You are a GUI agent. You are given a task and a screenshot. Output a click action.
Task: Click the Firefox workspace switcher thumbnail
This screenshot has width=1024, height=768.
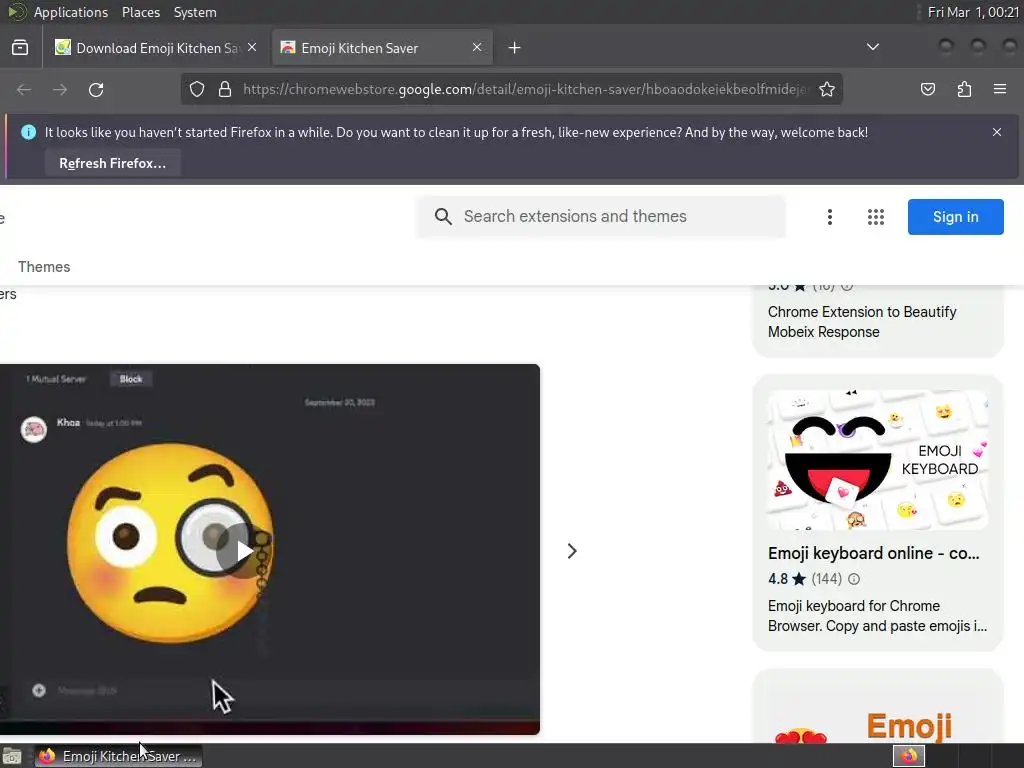(908, 756)
